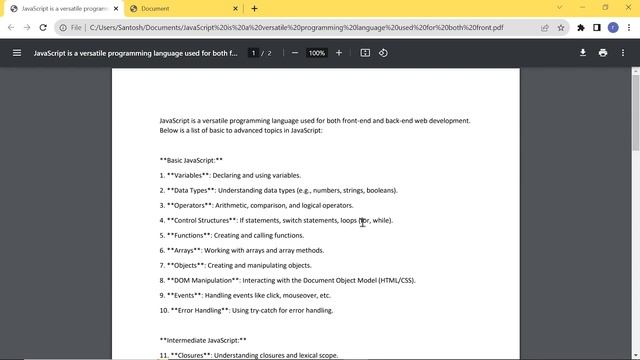
Task: Toggle the browser side panel
Action: pyautogui.click(x=597, y=28)
